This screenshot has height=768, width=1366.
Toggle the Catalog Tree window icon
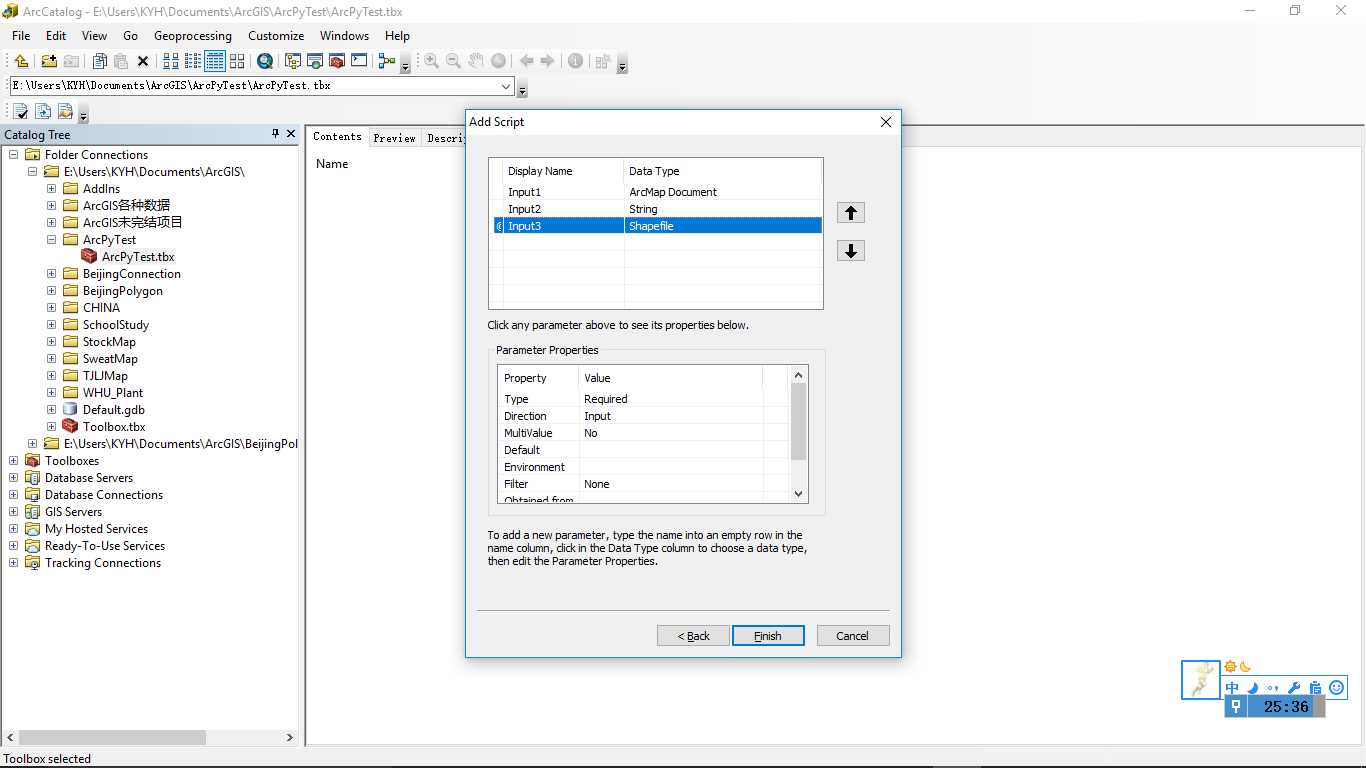[293, 61]
